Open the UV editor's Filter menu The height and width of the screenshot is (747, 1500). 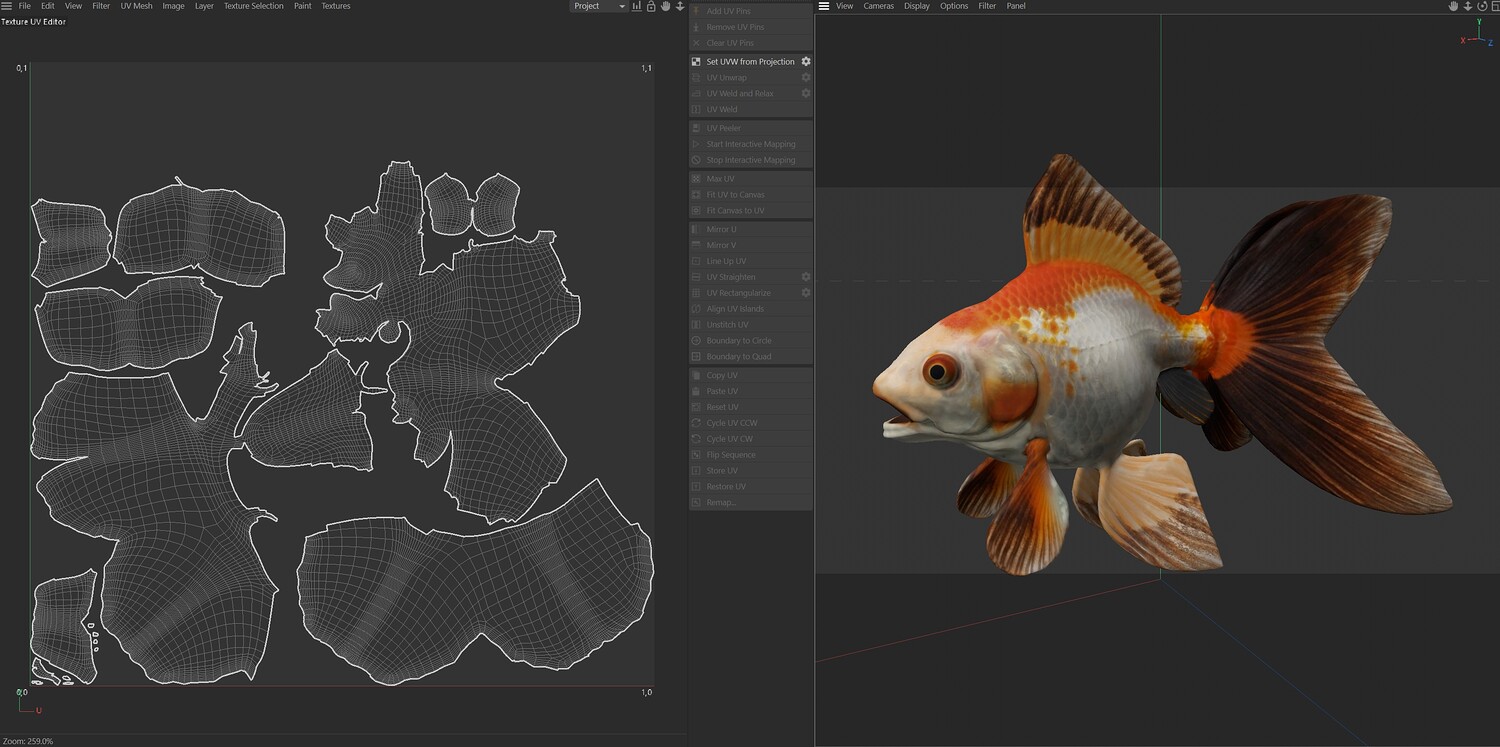click(101, 6)
